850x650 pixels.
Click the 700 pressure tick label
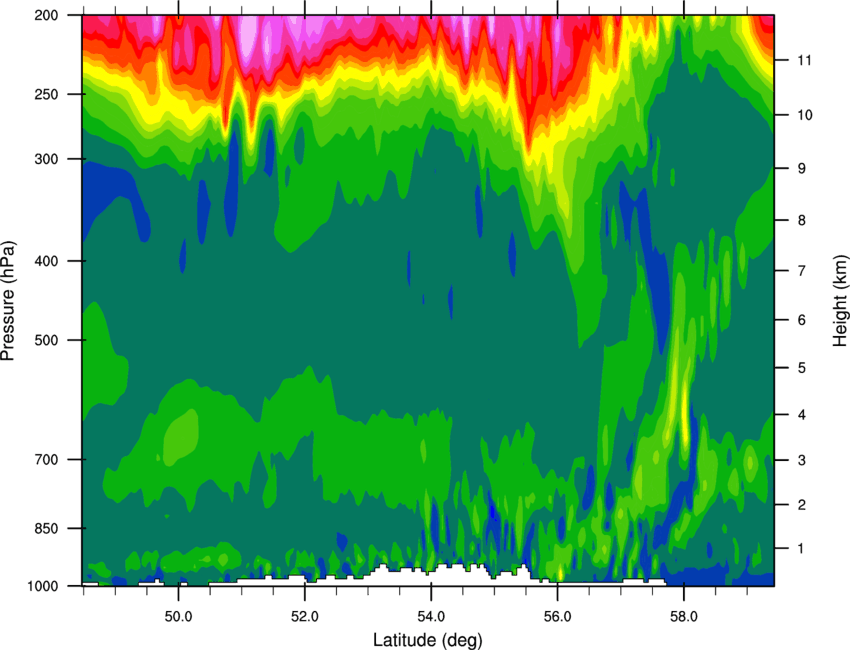point(47,459)
